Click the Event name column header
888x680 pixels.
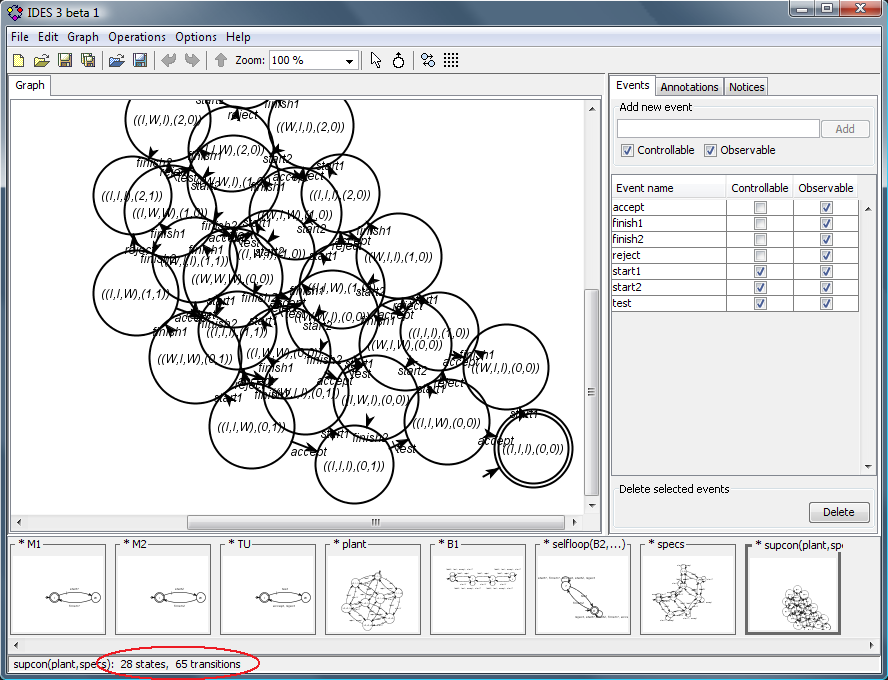coord(668,188)
